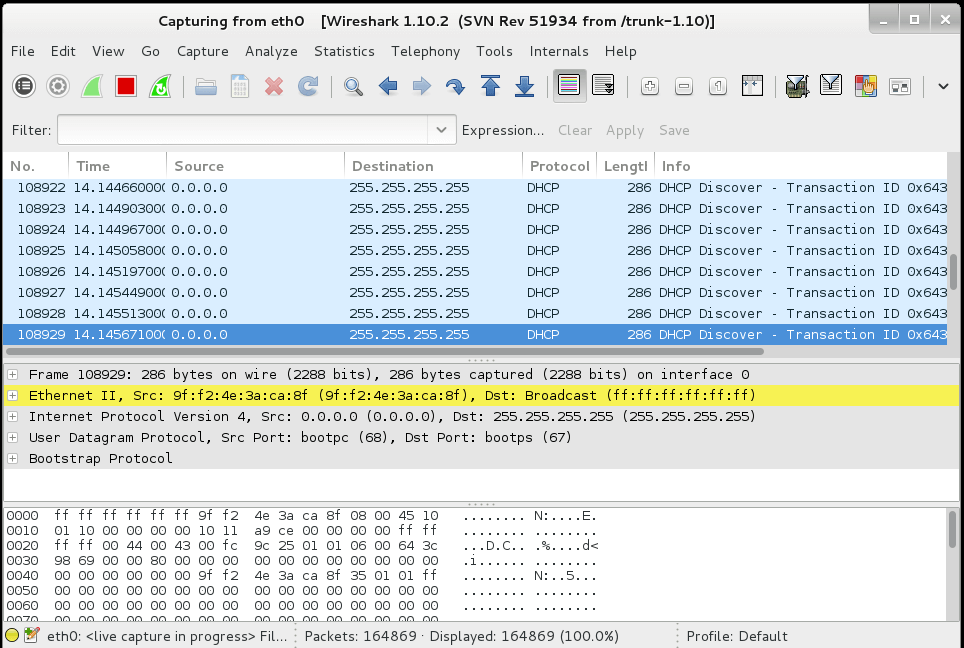
Task: Open the Filter field dropdown
Action: click(x=441, y=130)
